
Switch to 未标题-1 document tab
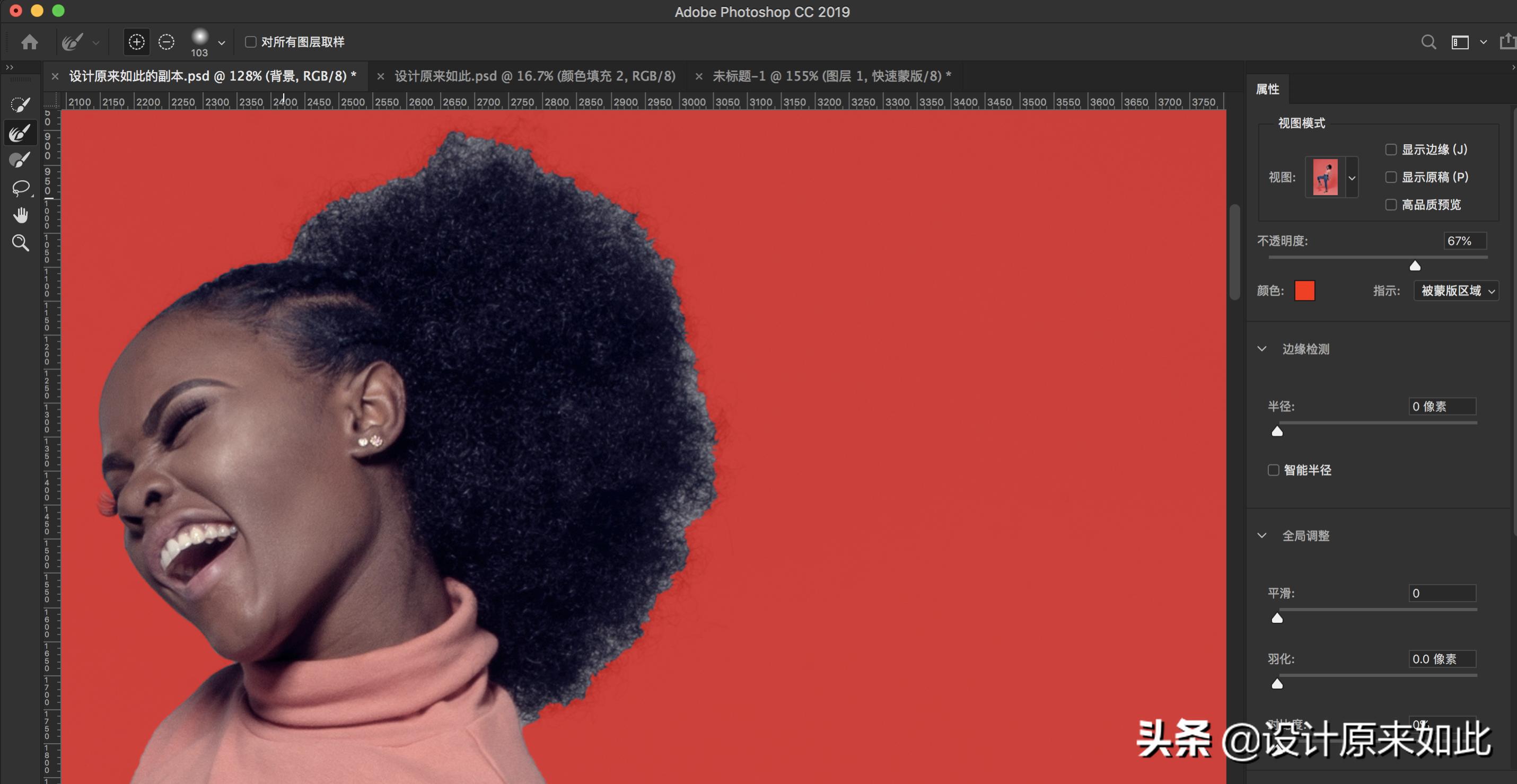click(831, 76)
